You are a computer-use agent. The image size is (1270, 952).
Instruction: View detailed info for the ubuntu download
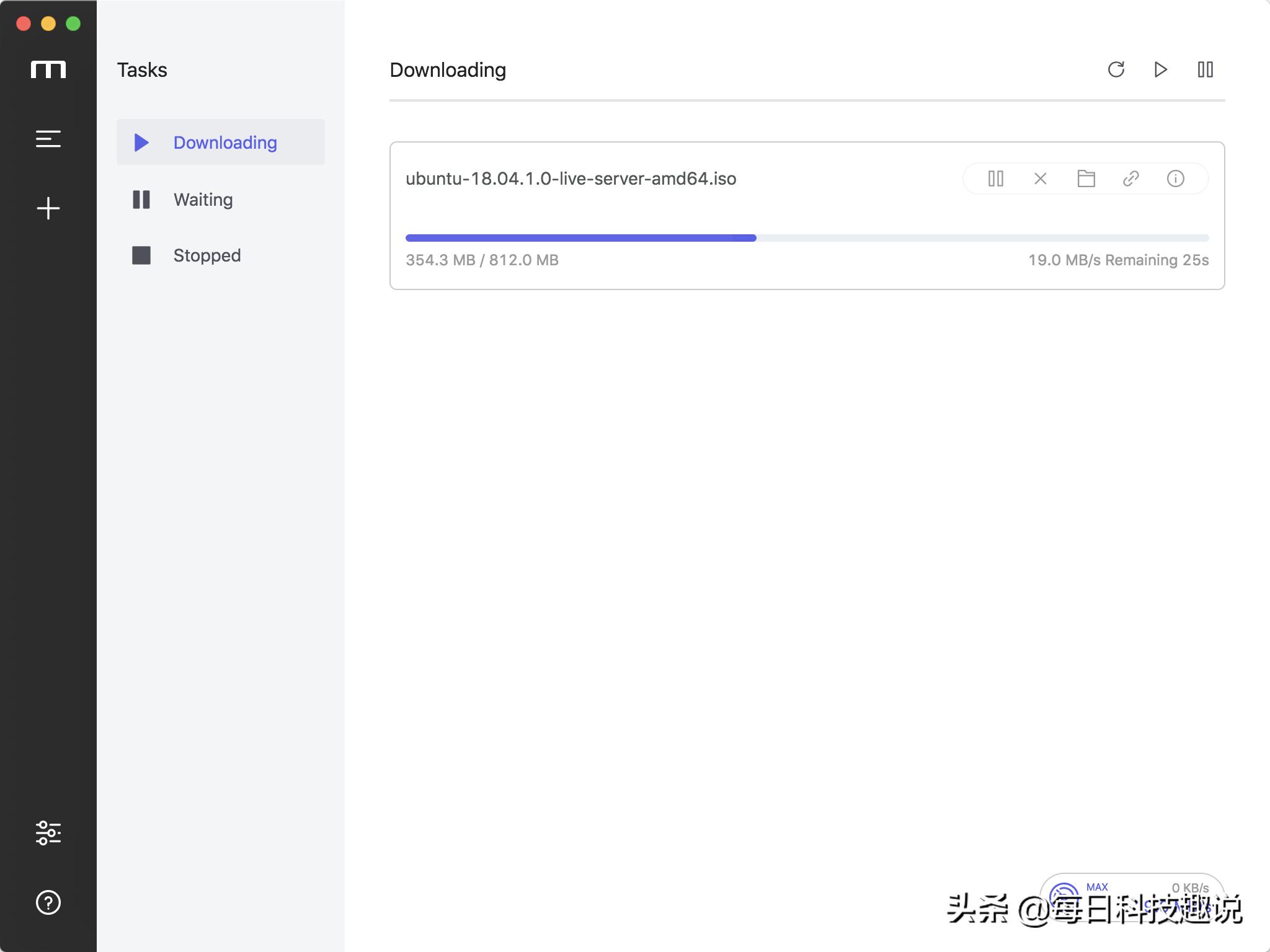click(1176, 179)
